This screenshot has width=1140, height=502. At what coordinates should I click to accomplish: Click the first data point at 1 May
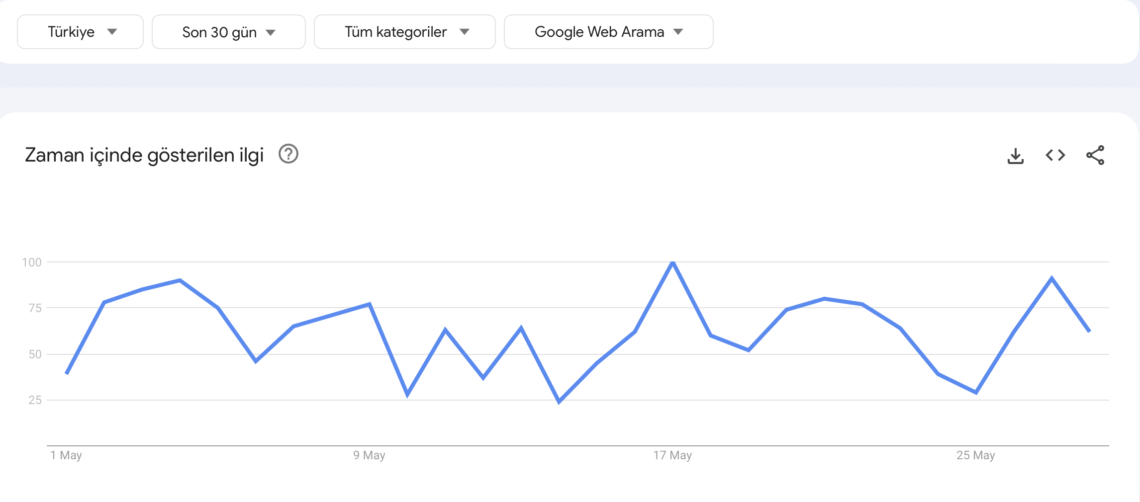66,373
